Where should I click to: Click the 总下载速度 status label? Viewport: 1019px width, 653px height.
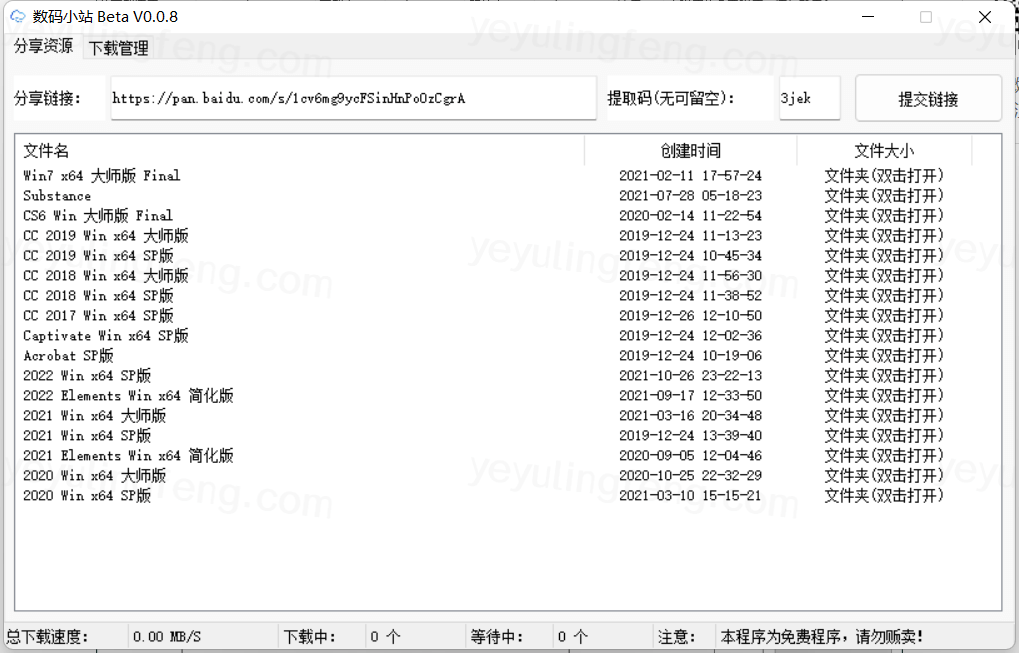coord(47,637)
